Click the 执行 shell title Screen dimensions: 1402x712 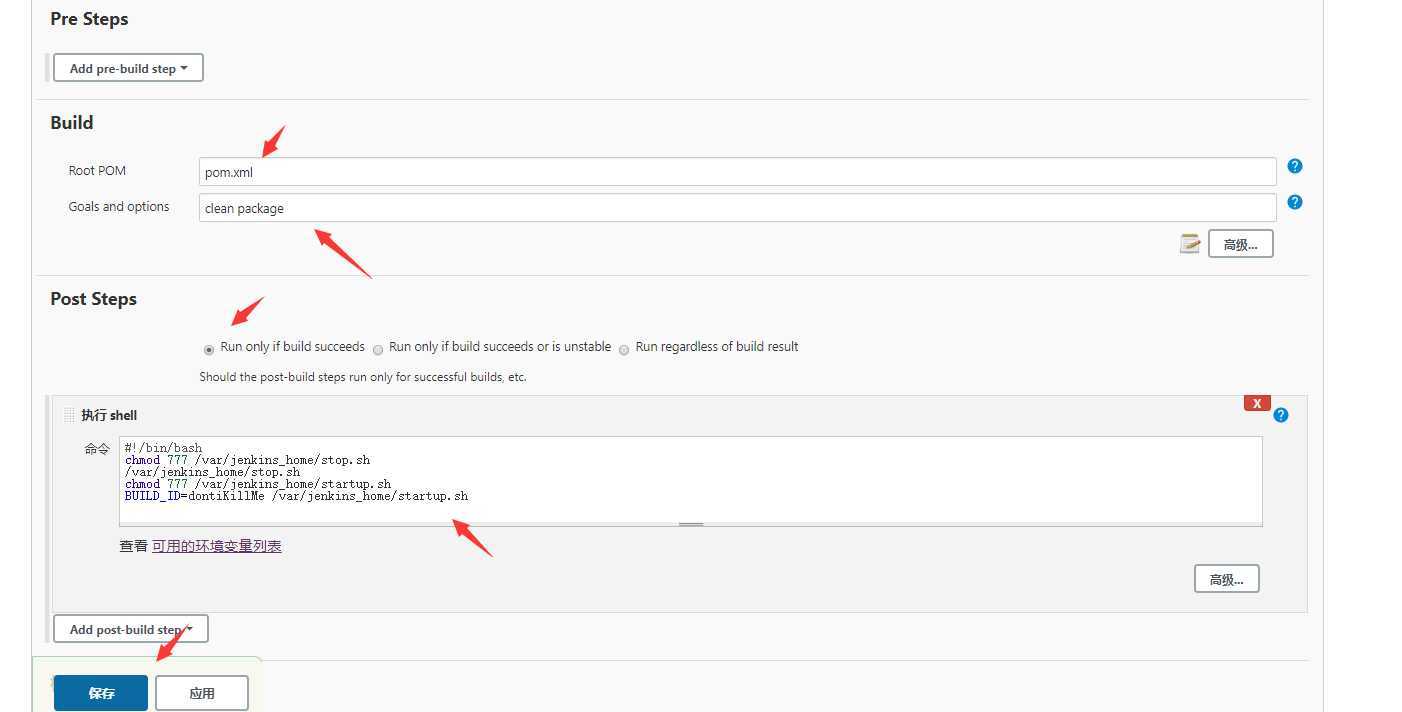(109, 415)
